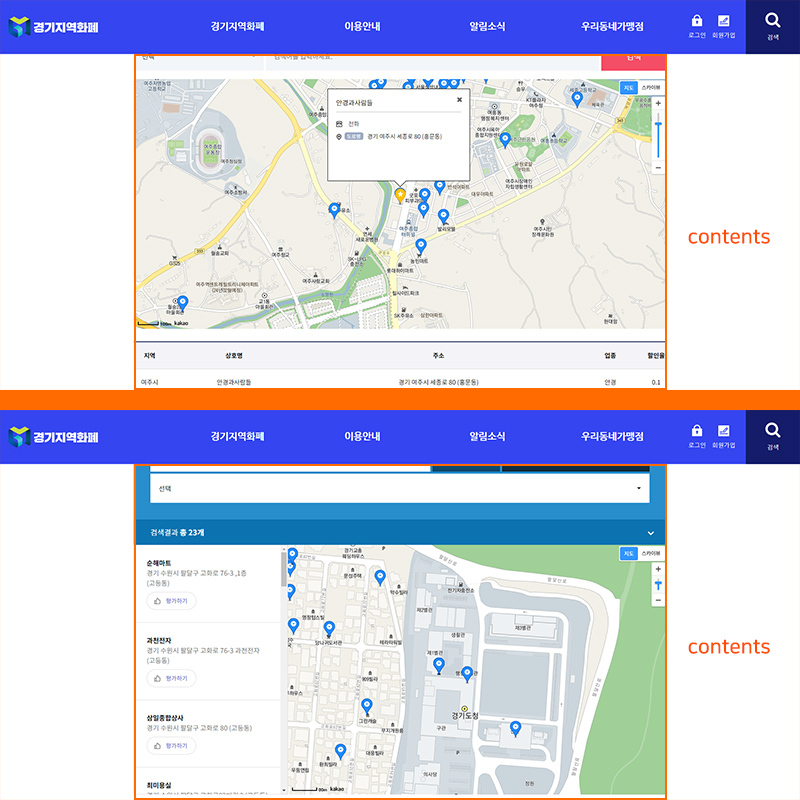
Task: Click the 경기지역화폐 logo in the upper page header
Action: point(54,27)
